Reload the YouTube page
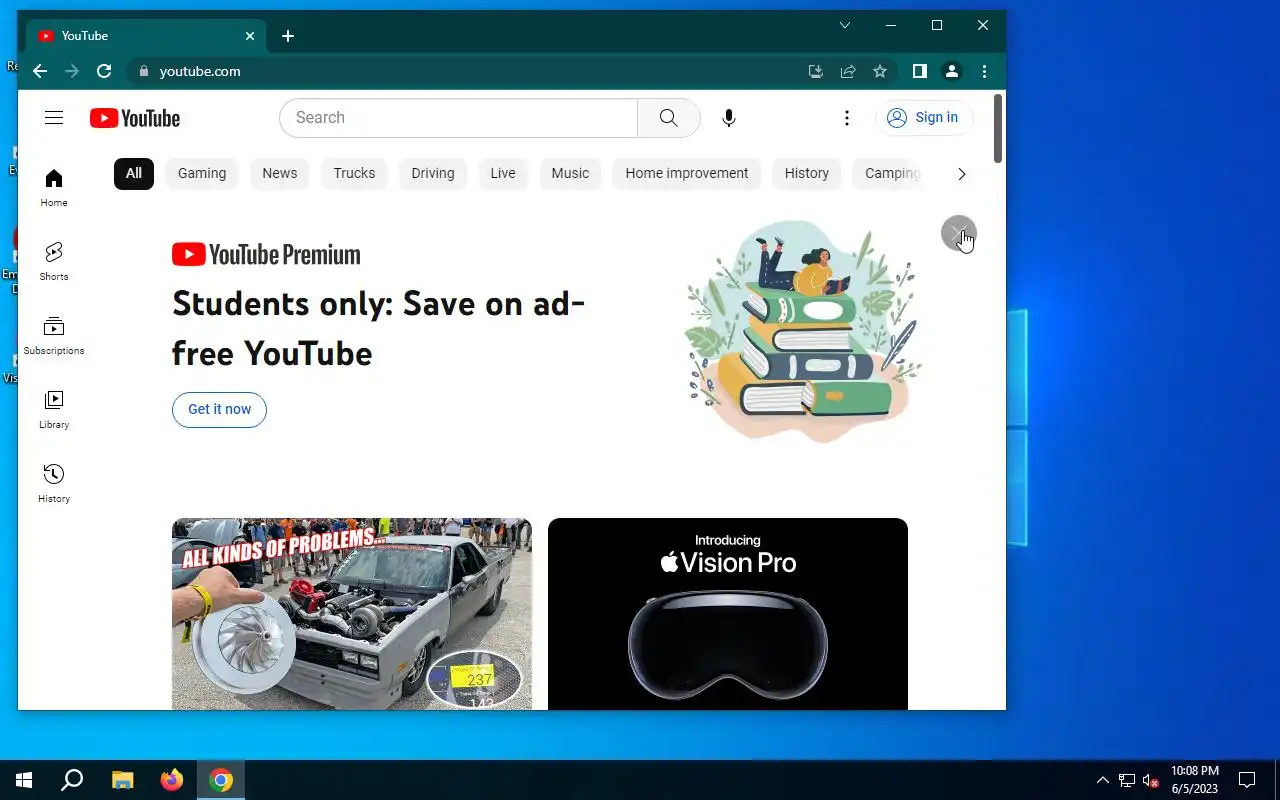The image size is (1280, 800). (104, 71)
